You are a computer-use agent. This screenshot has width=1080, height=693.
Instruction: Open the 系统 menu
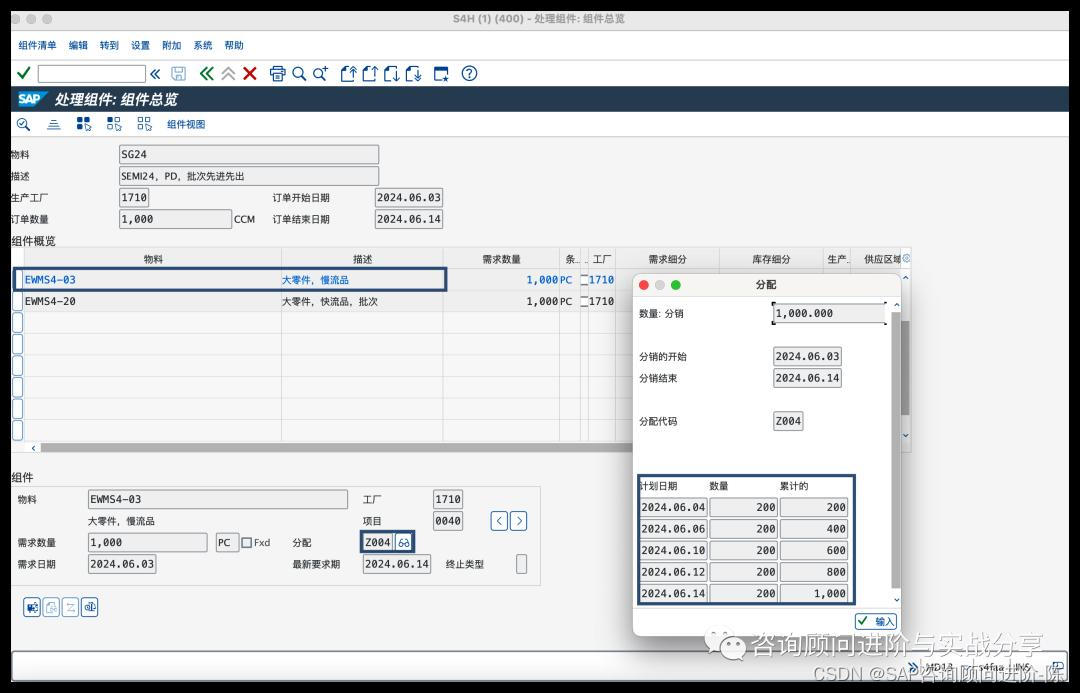pyautogui.click(x=202, y=45)
